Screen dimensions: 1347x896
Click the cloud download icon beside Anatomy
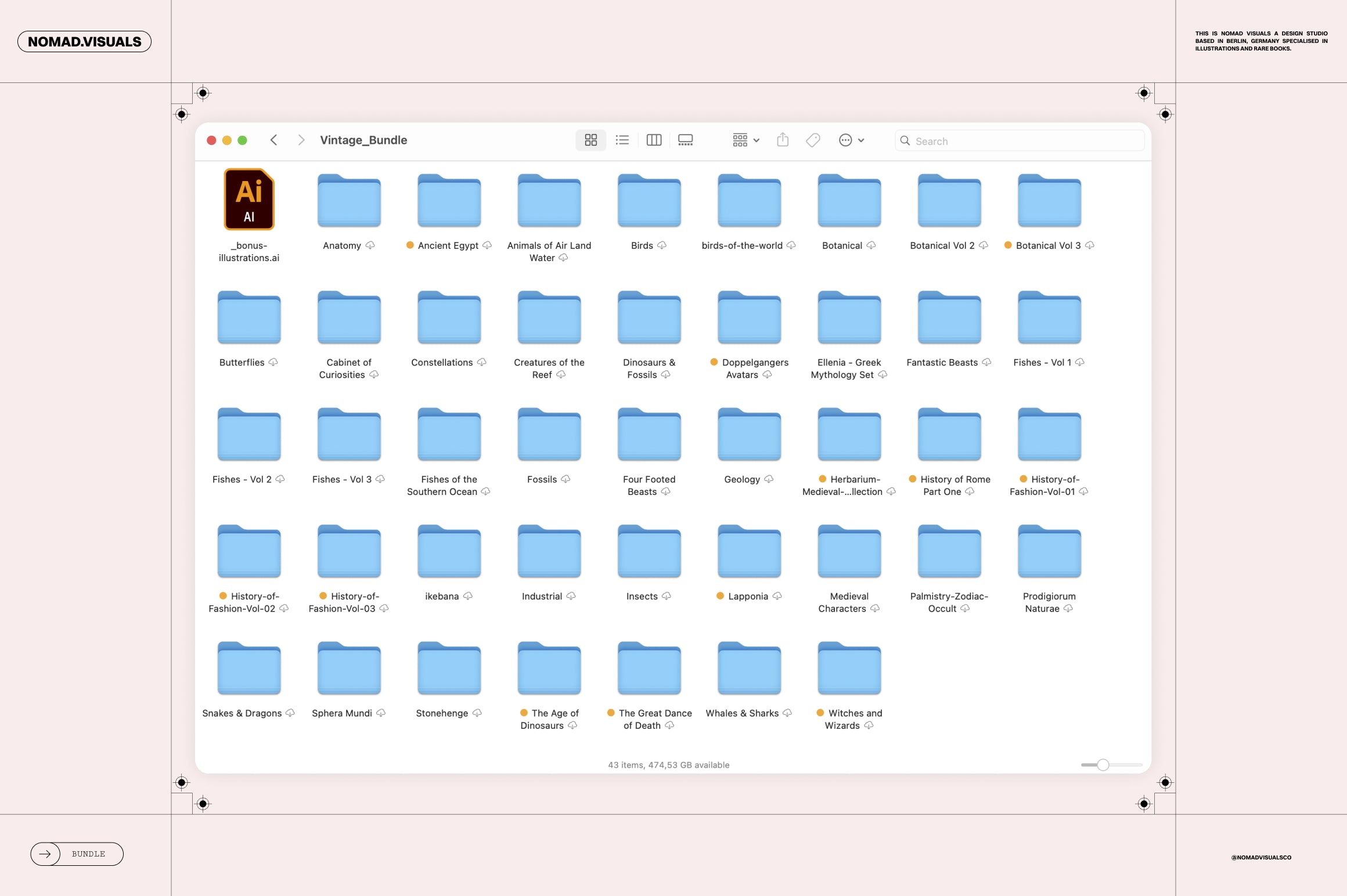click(370, 245)
